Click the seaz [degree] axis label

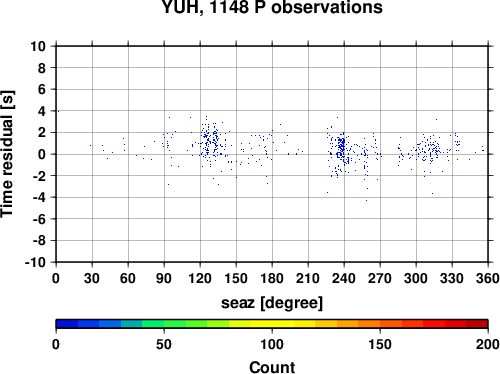pyautogui.click(x=272, y=303)
